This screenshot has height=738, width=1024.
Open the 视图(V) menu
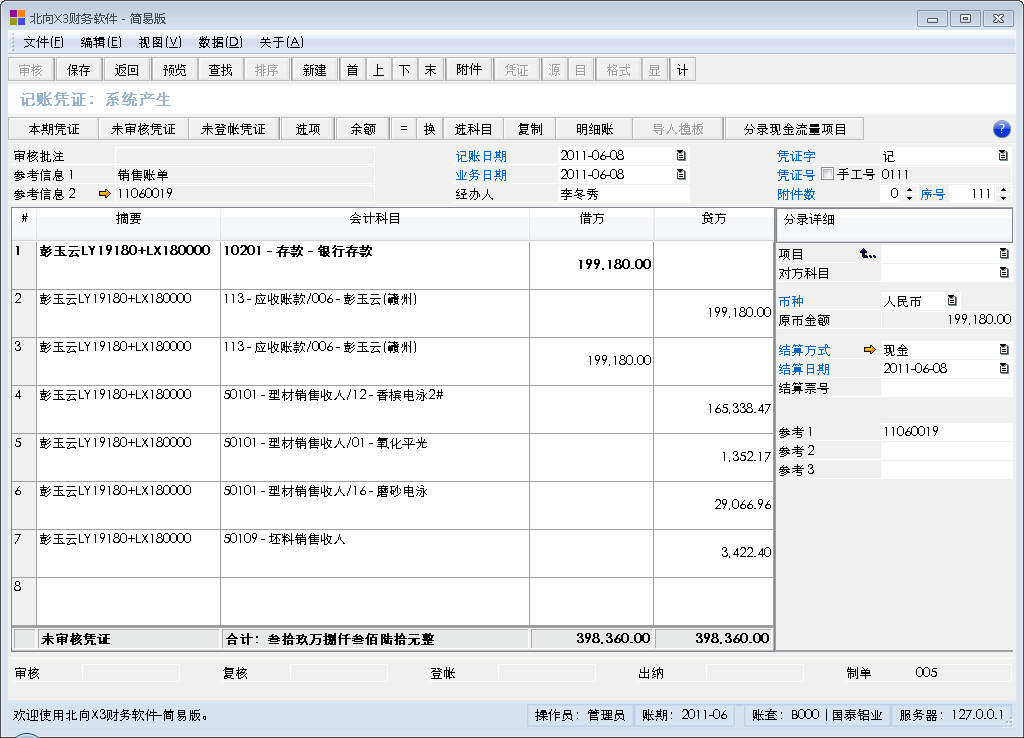pyautogui.click(x=160, y=42)
